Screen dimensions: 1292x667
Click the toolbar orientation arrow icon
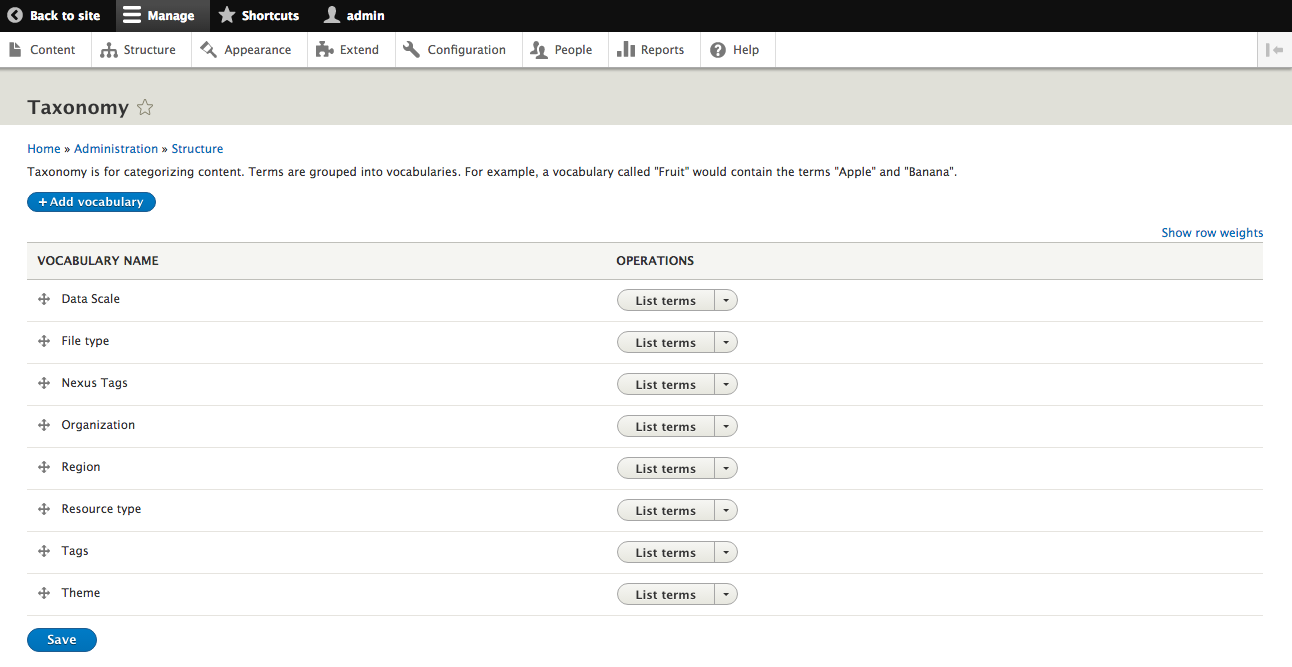(x=1274, y=50)
